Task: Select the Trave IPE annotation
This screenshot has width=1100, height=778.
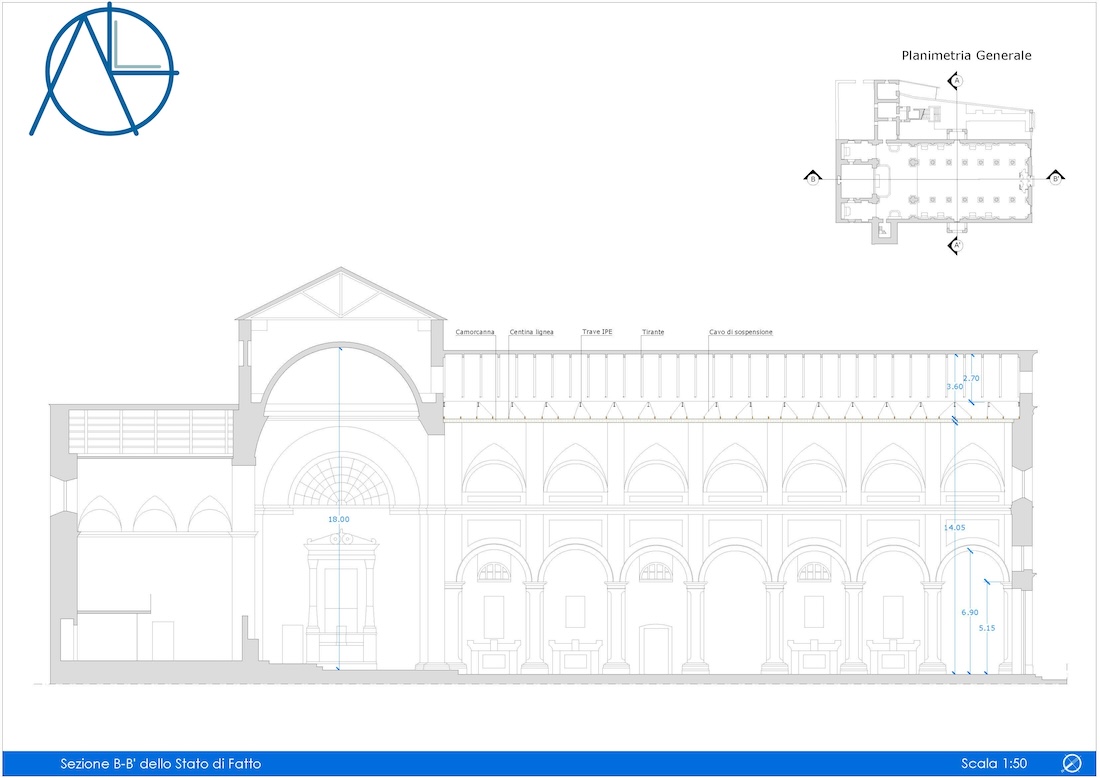Action: pyautogui.click(x=597, y=331)
